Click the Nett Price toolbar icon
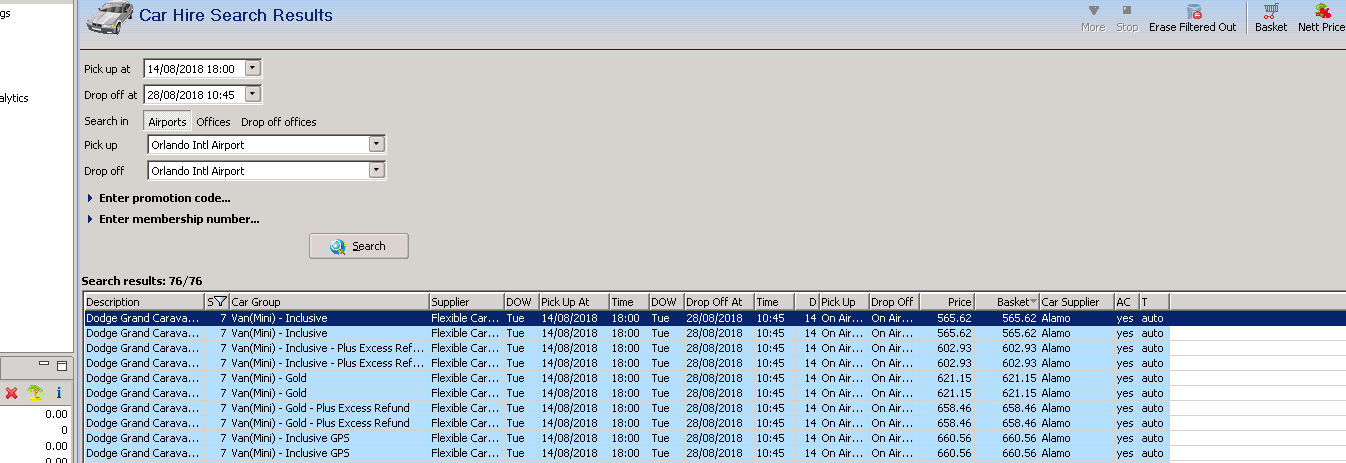 (x=1322, y=18)
